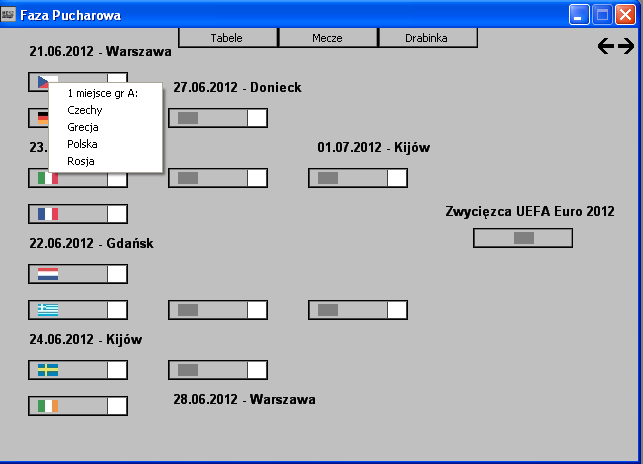Switch to the Tabele tab

tap(227, 38)
